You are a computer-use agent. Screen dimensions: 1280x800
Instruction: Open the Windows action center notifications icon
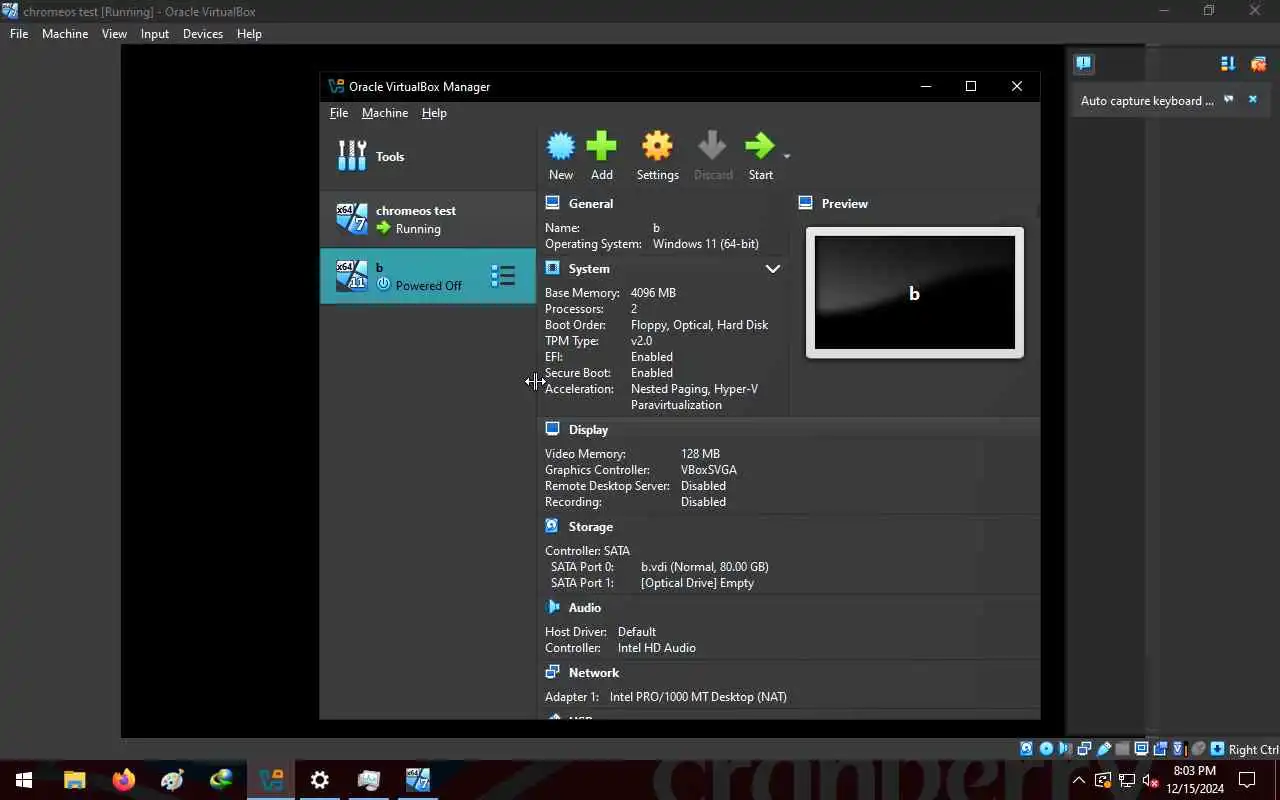coord(1247,780)
